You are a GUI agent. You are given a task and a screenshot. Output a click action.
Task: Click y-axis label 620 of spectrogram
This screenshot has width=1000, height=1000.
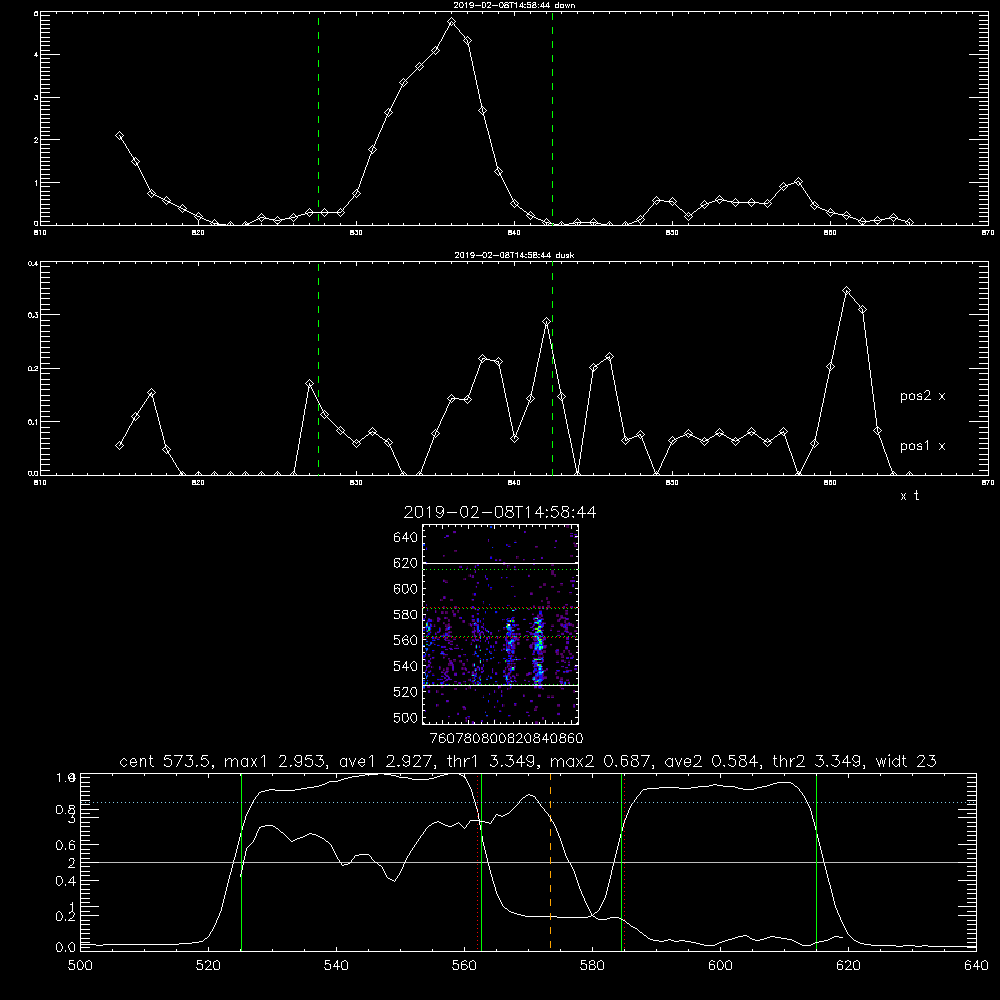coord(405,563)
